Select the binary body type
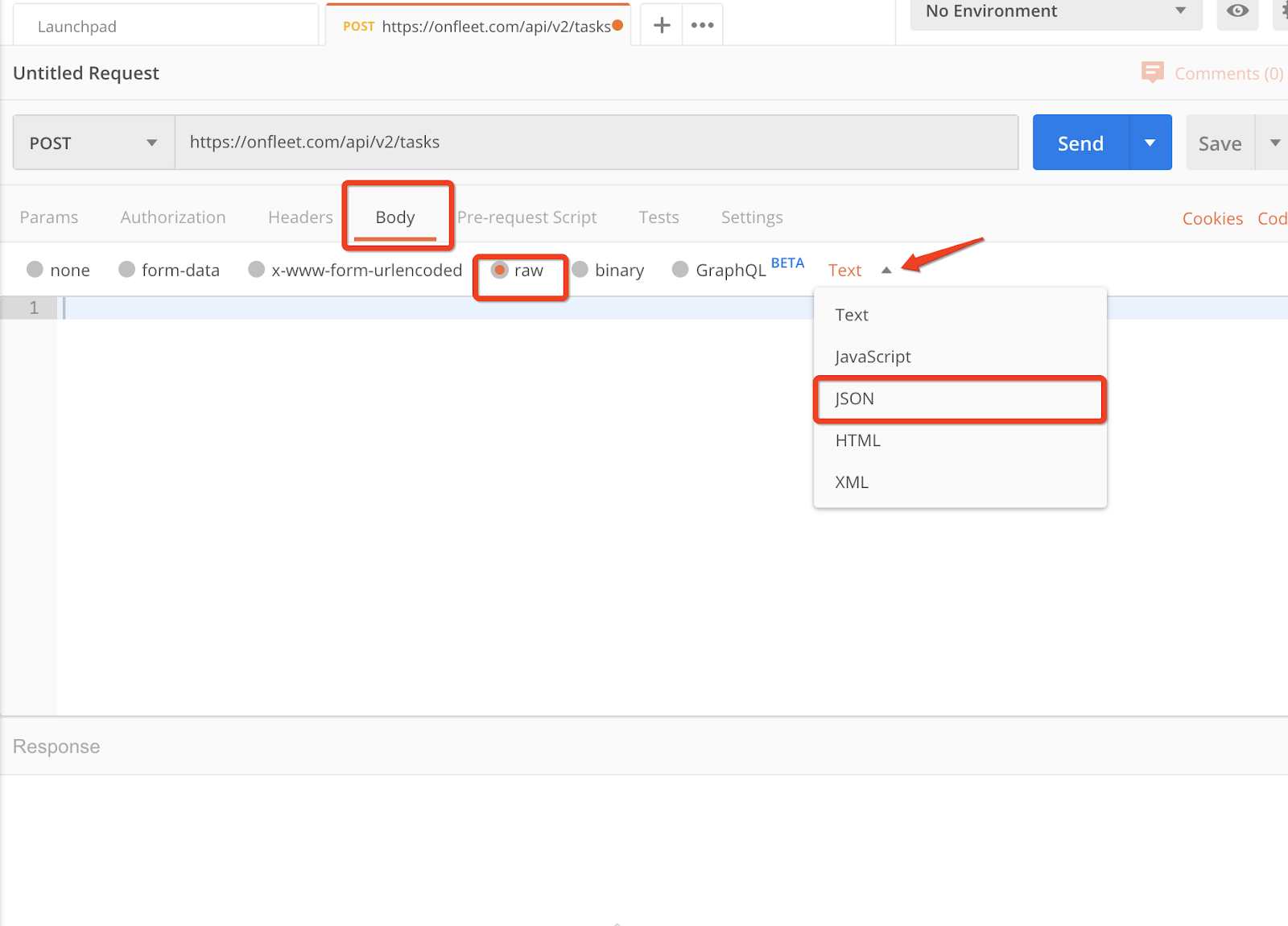1288x926 pixels. tap(580, 269)
